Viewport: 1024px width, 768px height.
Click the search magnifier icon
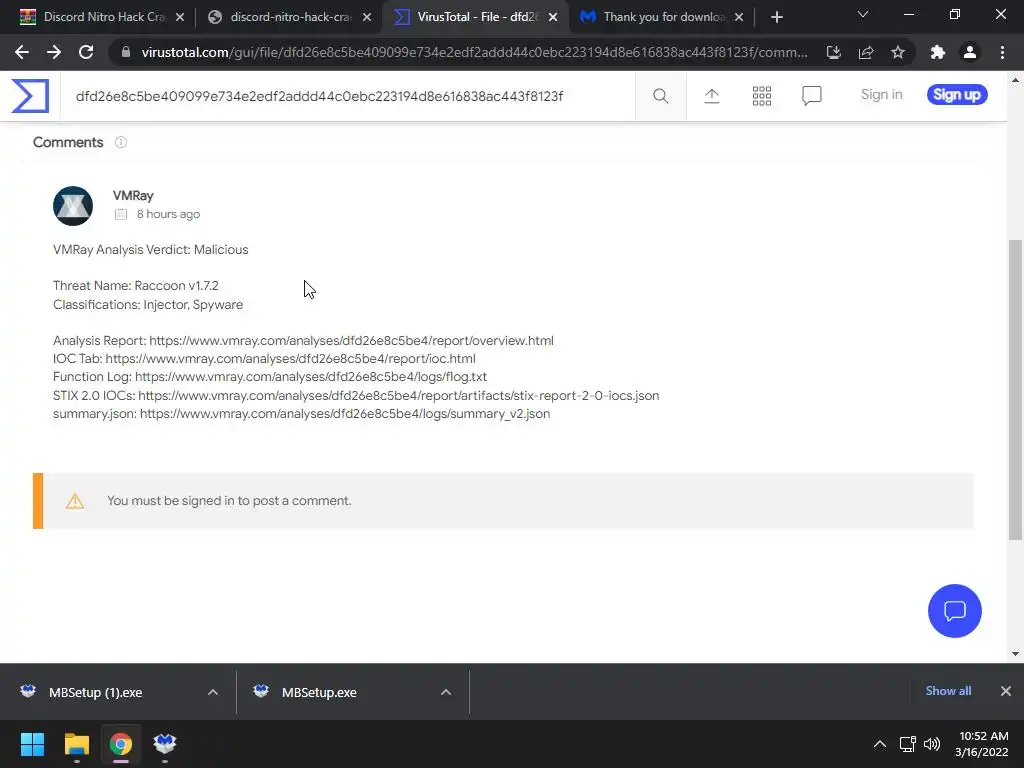point(660,96)
